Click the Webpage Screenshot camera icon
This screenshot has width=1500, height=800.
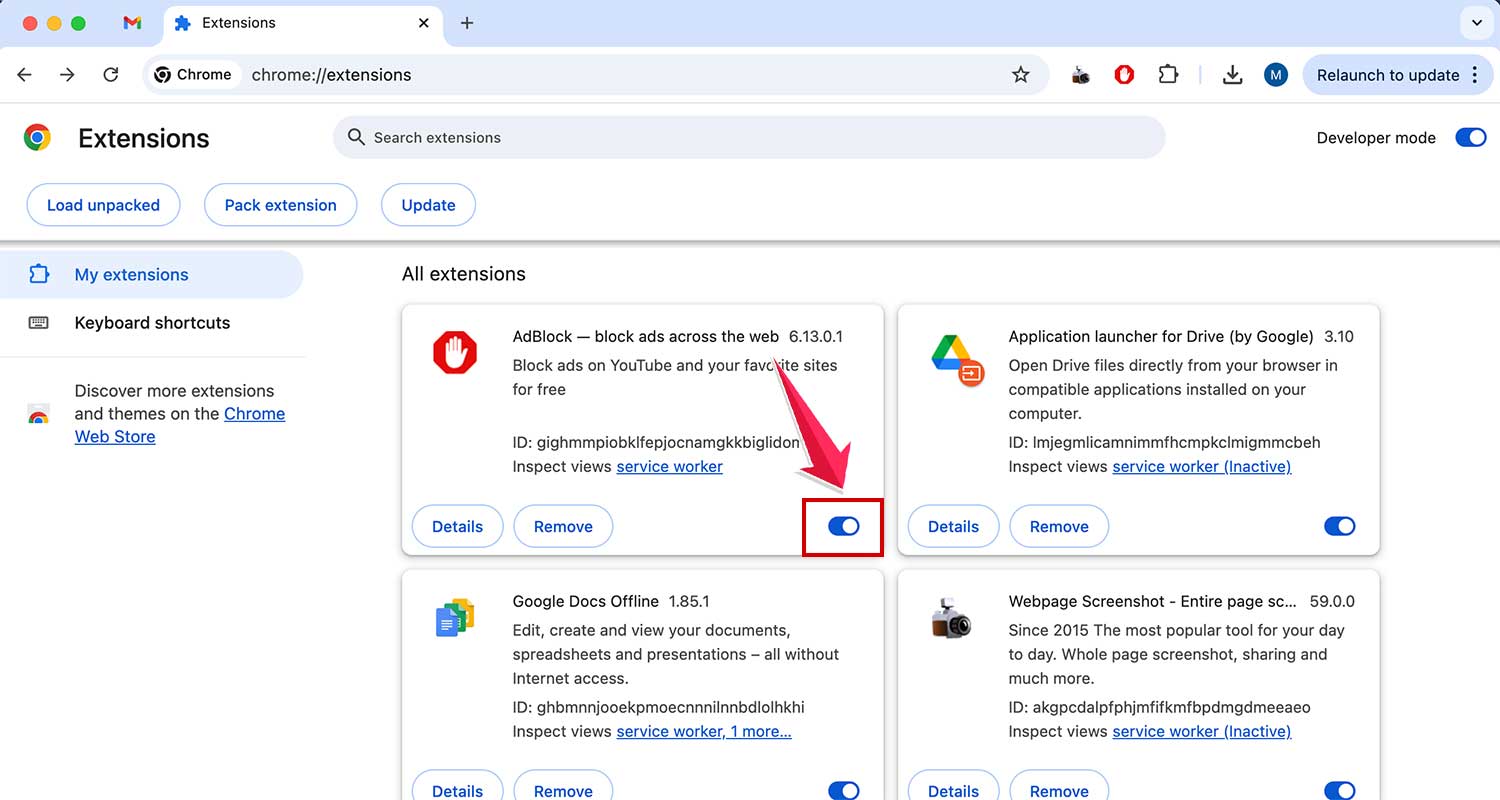pyautogui.click(x=950, y=617)
